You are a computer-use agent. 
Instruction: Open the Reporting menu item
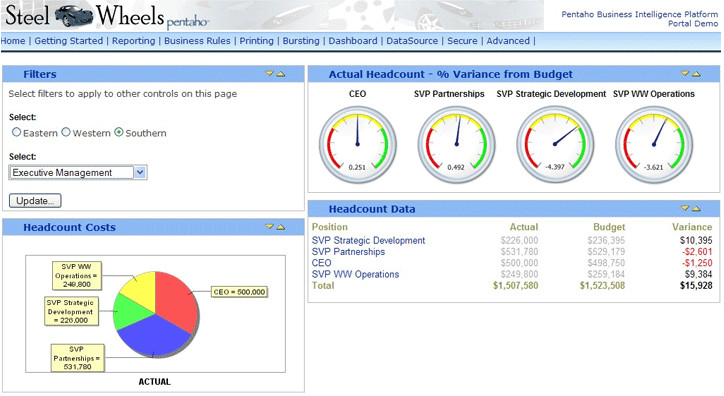(x=133, y=41)
